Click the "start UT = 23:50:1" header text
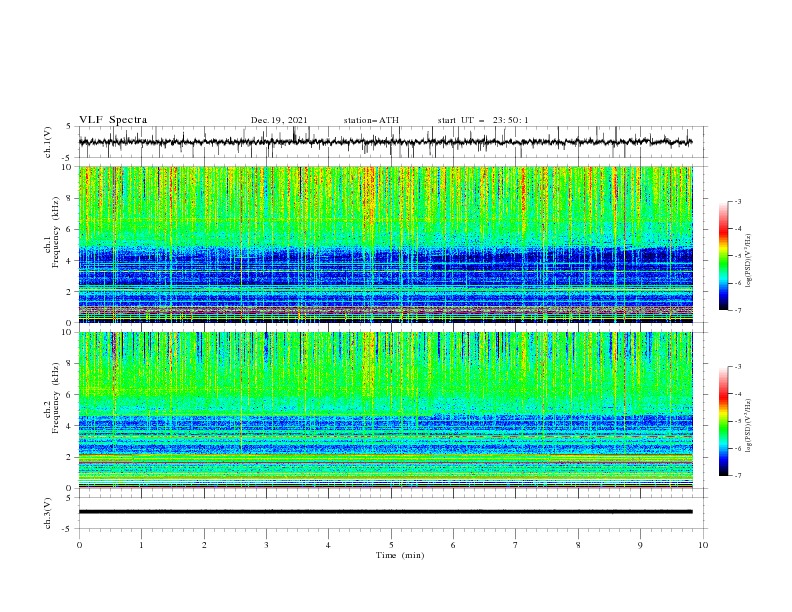This screenshot has width=792, height=612. tap(483, 120)
